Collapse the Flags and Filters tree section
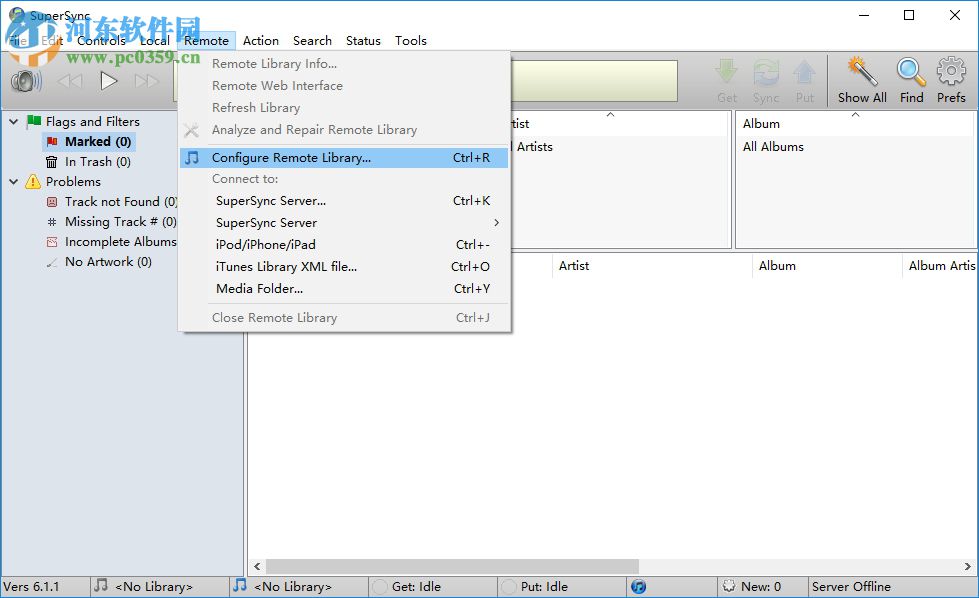This screenshot has width=979, height=598. point(14,121)
